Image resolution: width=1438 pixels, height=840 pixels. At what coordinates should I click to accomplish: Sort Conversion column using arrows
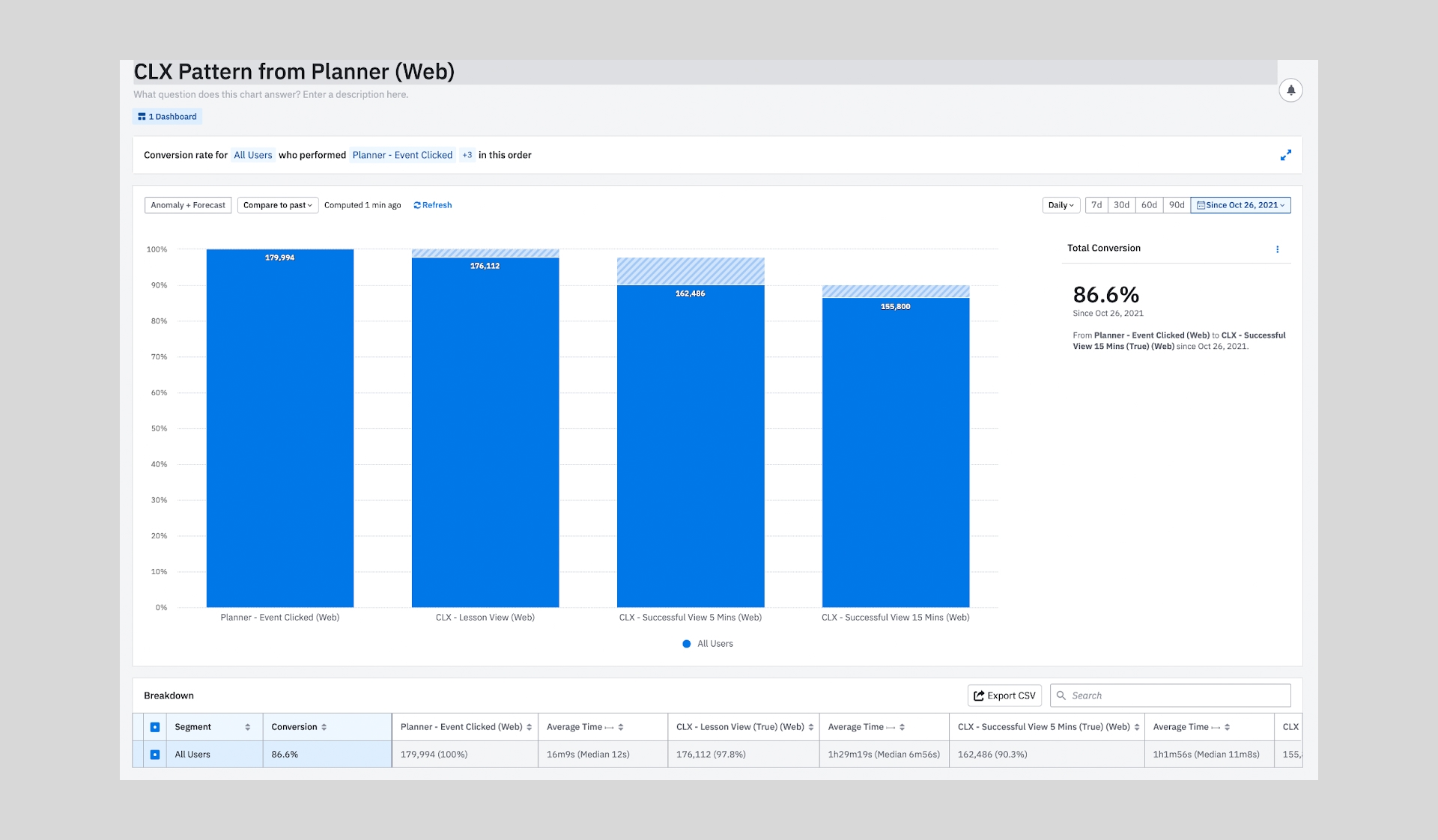(x=324, y=727)
